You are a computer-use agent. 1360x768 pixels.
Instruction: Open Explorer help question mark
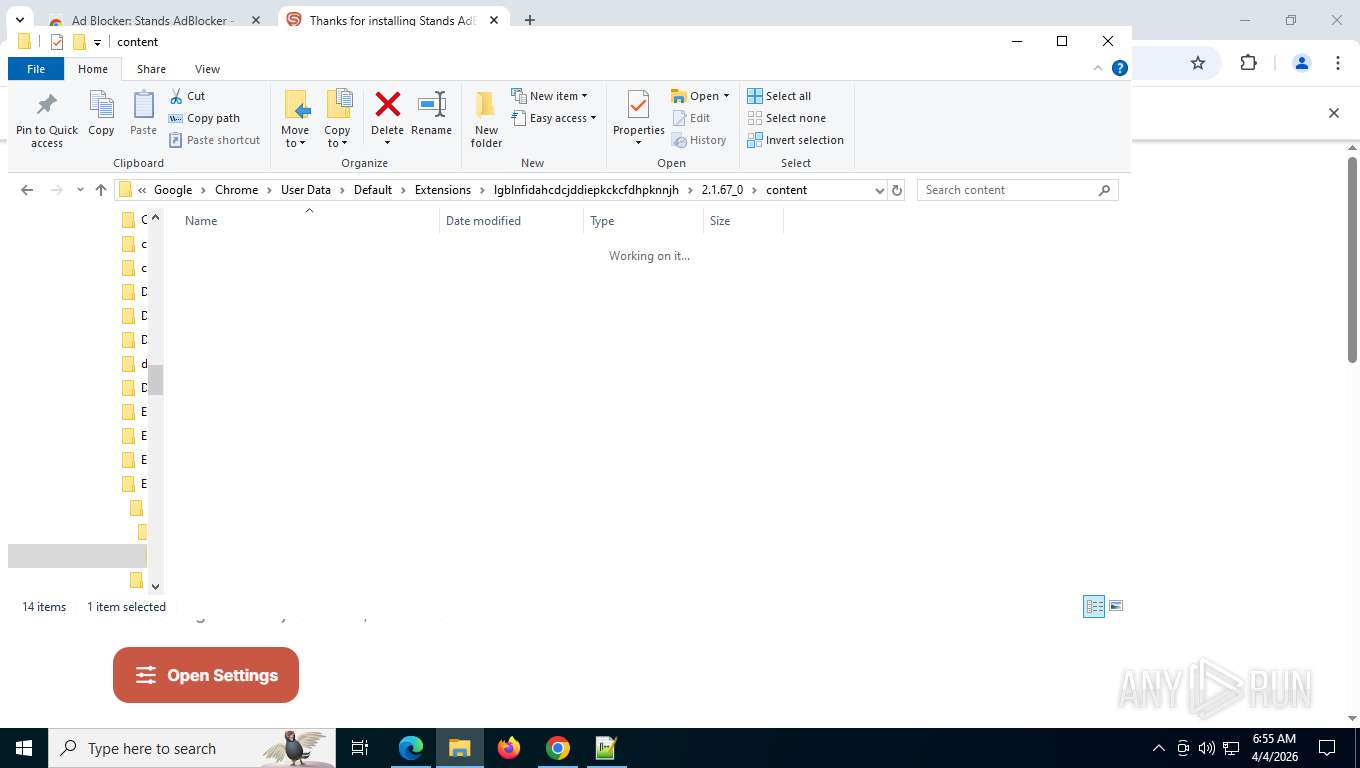1120,68
